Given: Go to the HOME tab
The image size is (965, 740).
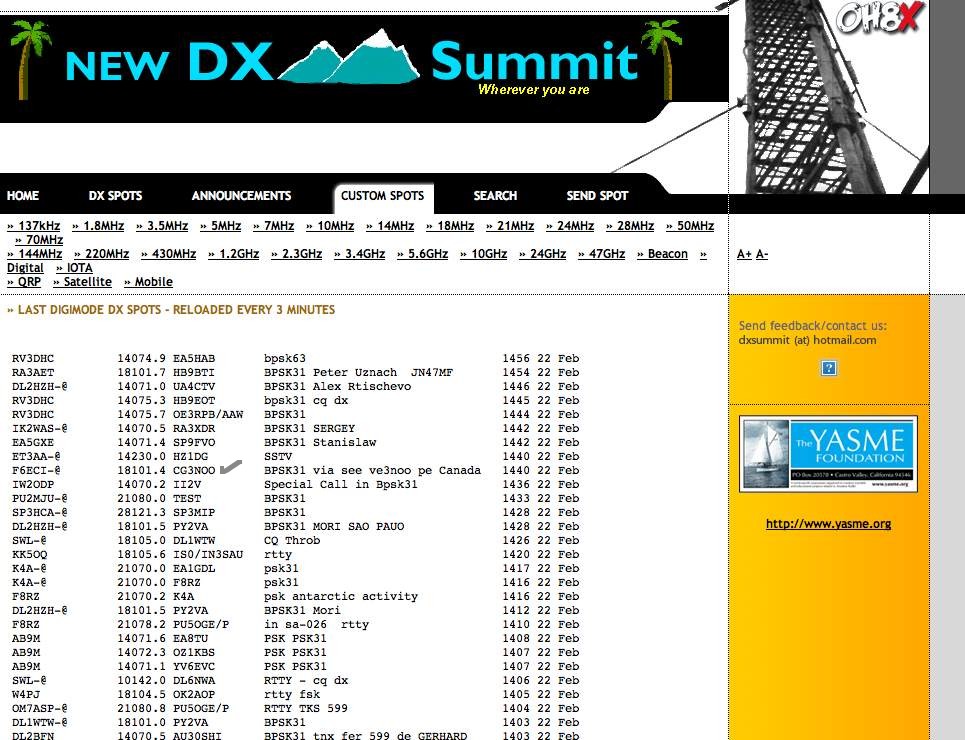Looking at the screenshot, I should [23, 196].
